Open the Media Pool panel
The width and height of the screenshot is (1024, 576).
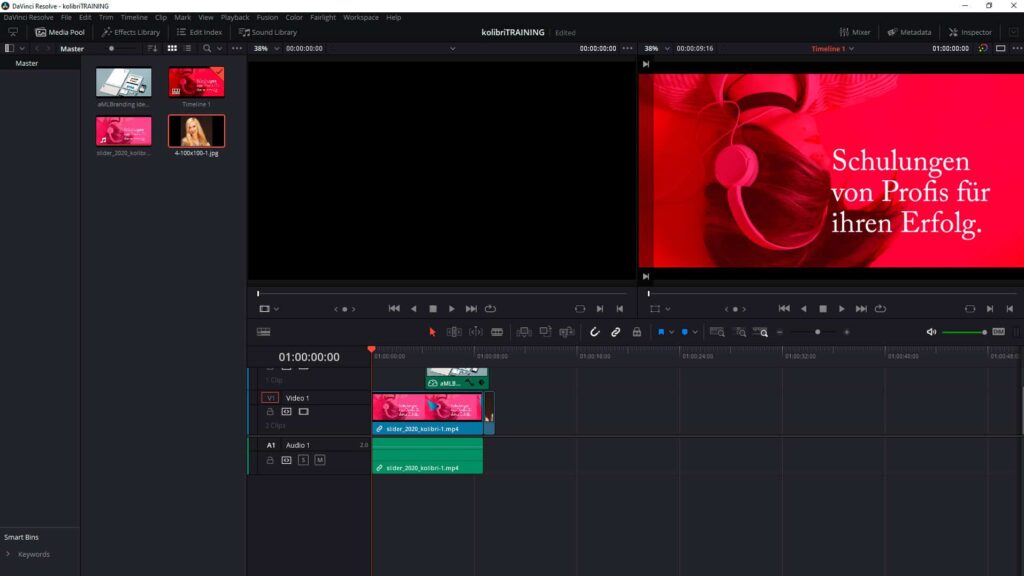tap(59, 32)
